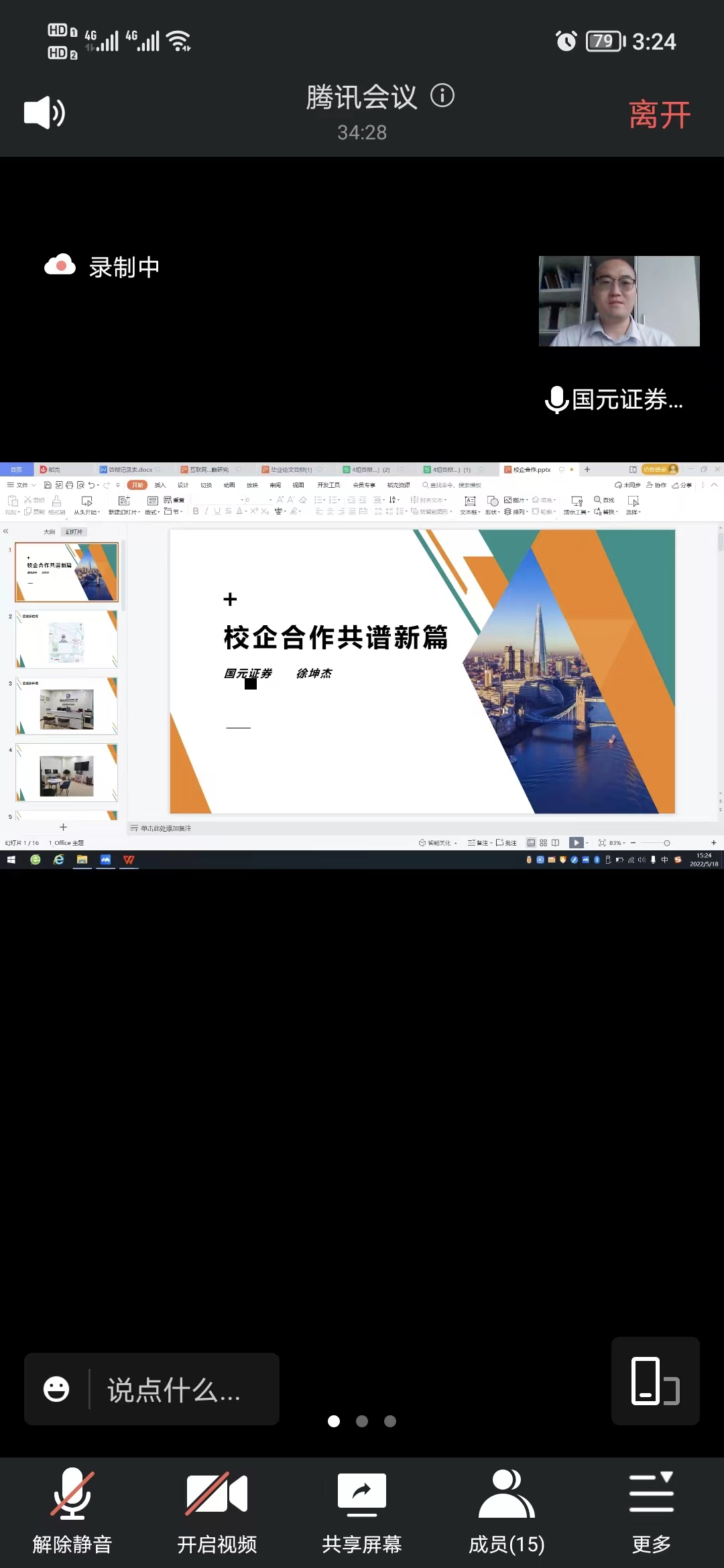Tap 共享屏幕 share screen button
Viewport: 724px width, 1568px height.
point(362,1512)
